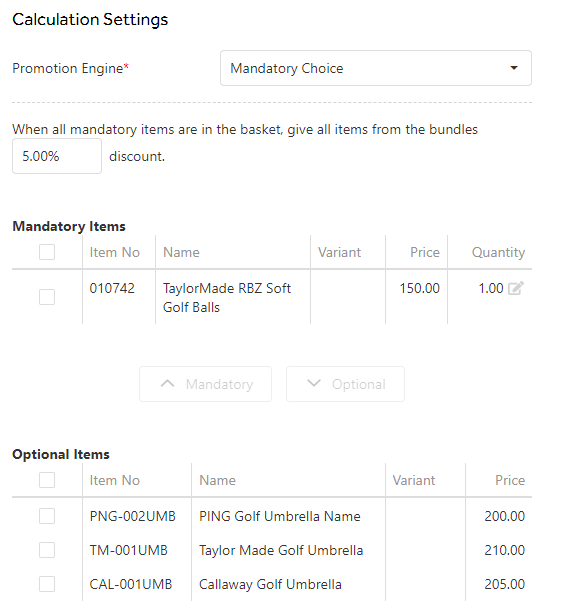Click the 1.00 quantity value
565x612 pixels.
[491, 288]
